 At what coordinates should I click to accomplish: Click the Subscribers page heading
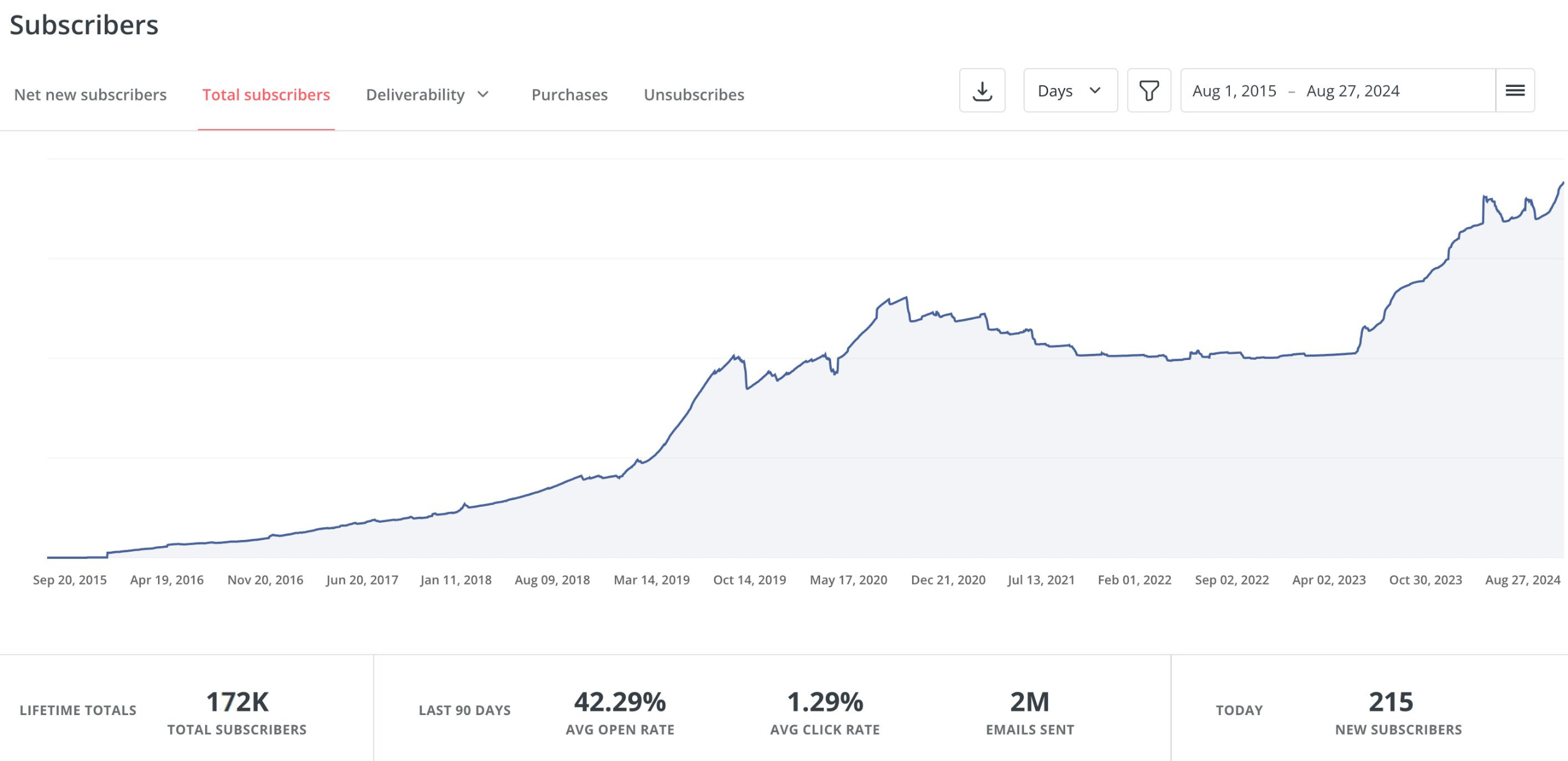pos(84,25)
